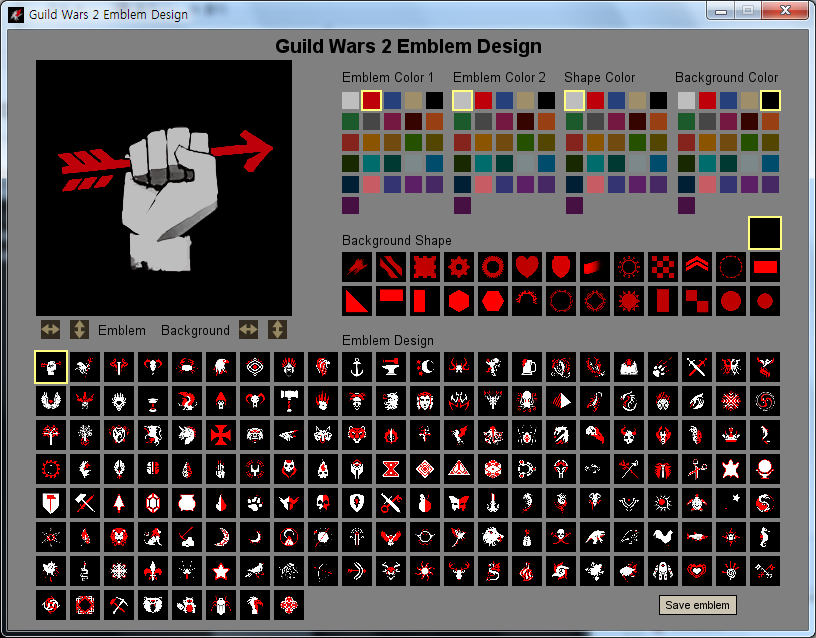Pick the crown emblem design
The image size is (816, 638).
click(731, 435)
